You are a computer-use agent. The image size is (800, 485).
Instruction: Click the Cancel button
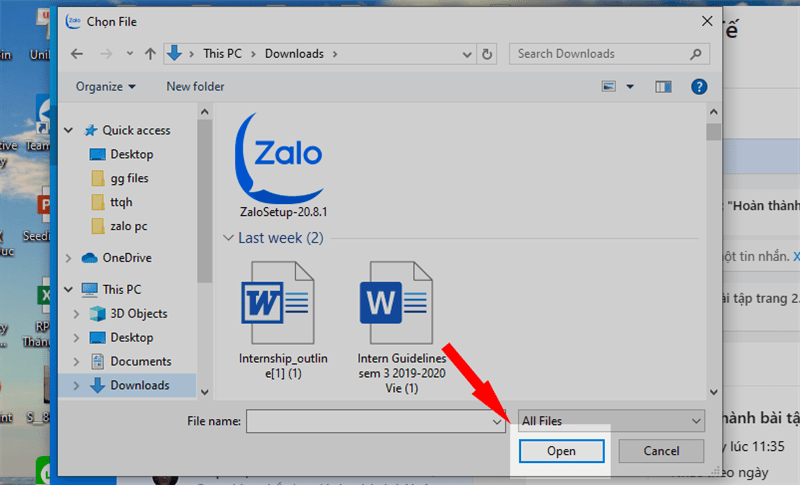tap(661, 451)
